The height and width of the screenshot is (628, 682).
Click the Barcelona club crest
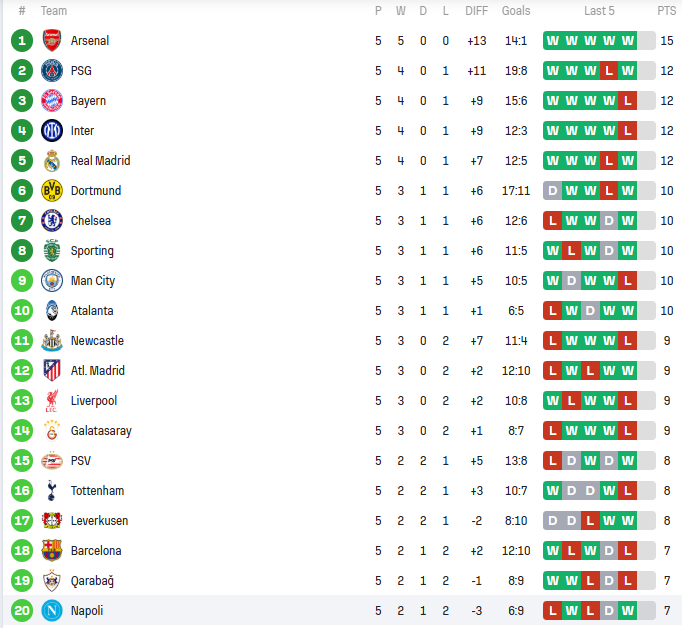tap(52, 551)
